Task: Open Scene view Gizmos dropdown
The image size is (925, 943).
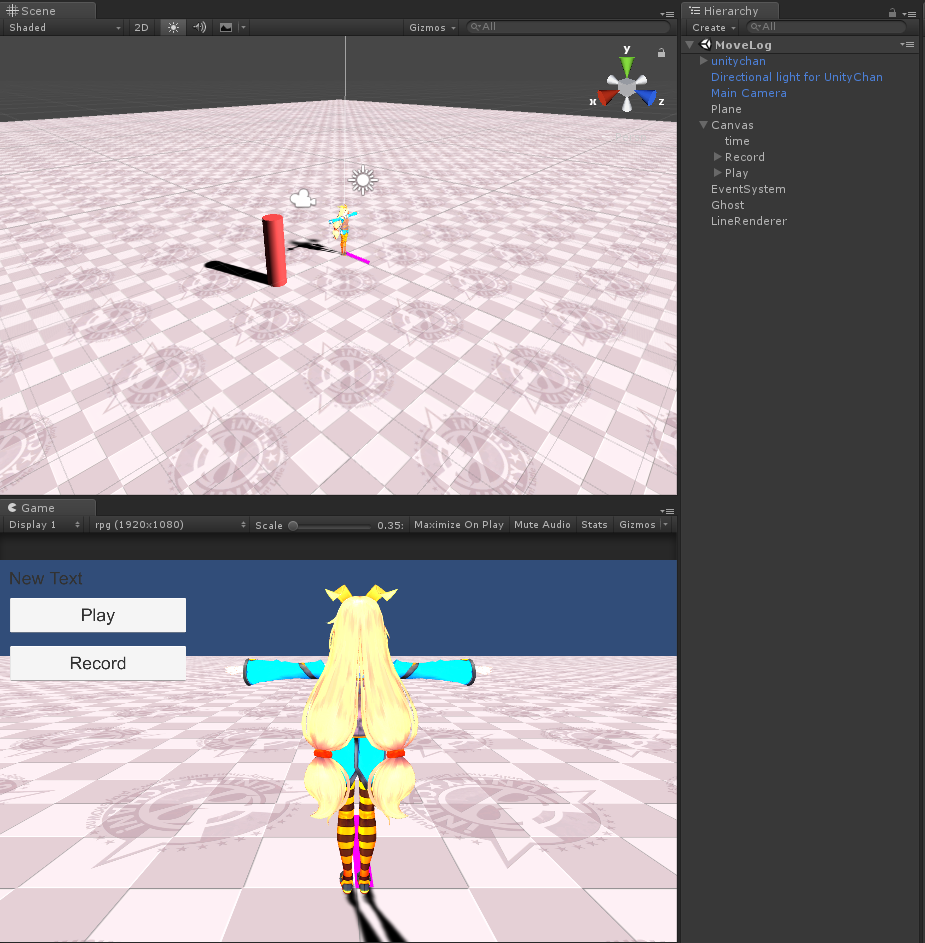Action: [432, 27]
